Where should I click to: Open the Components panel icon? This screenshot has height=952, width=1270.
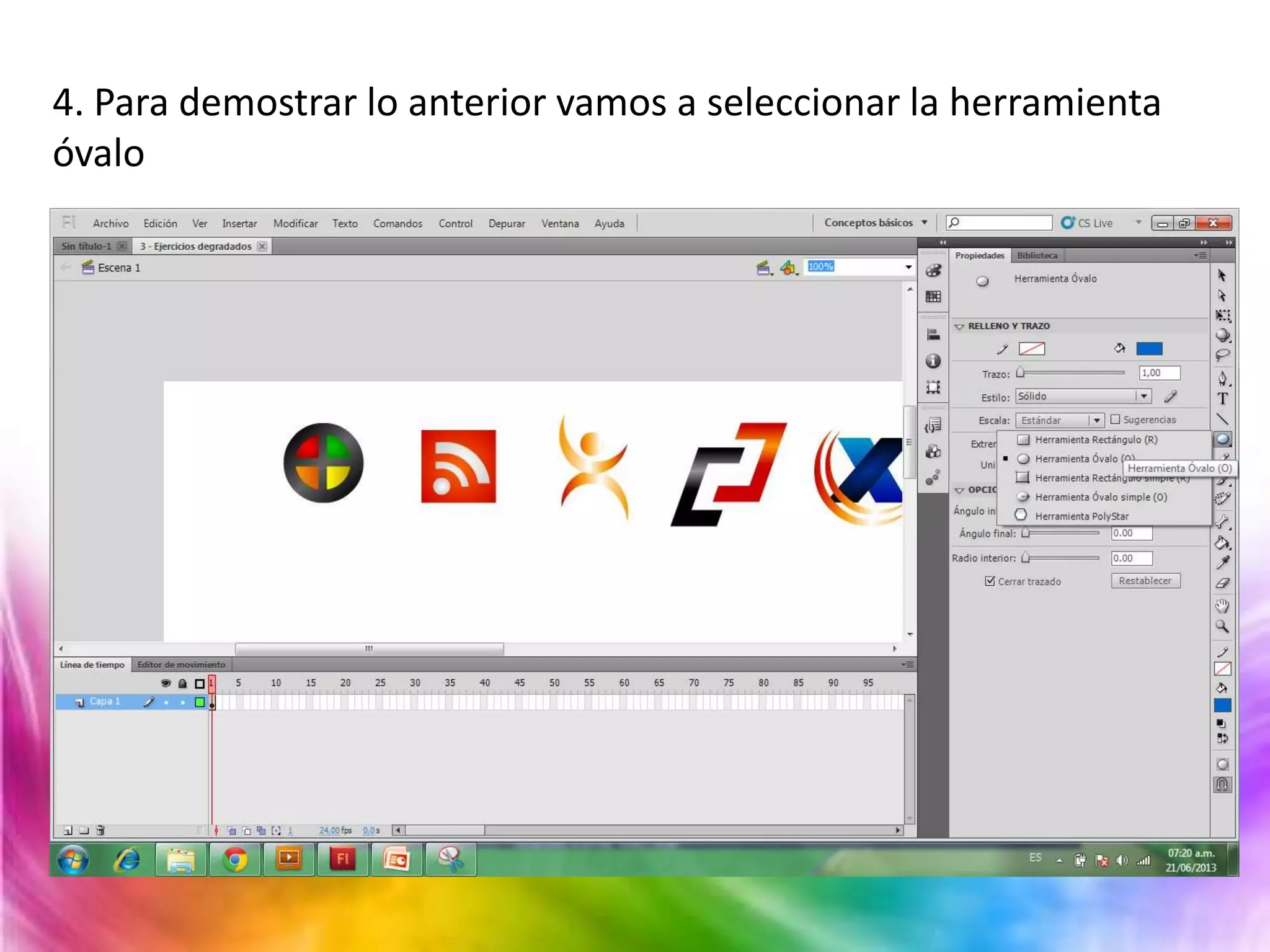click(x=933, y=452)
